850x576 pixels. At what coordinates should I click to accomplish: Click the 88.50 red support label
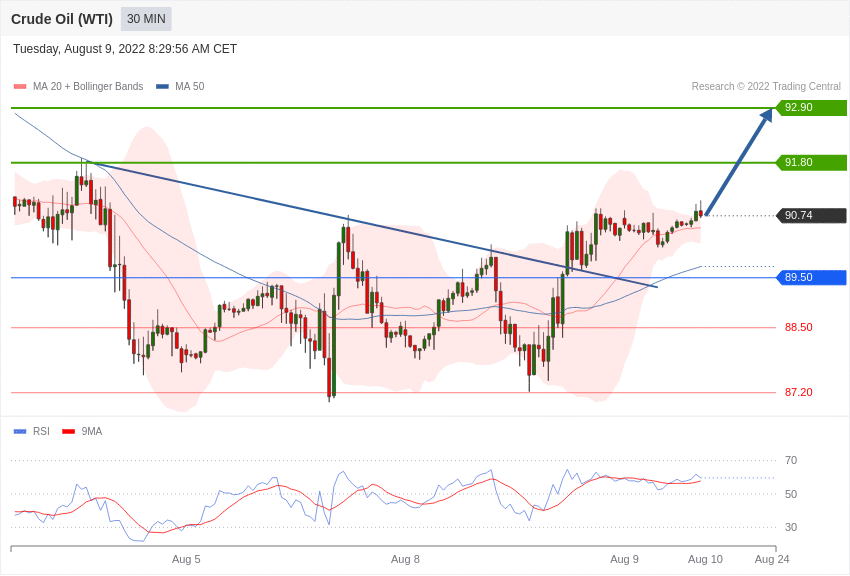pos(798,328)
